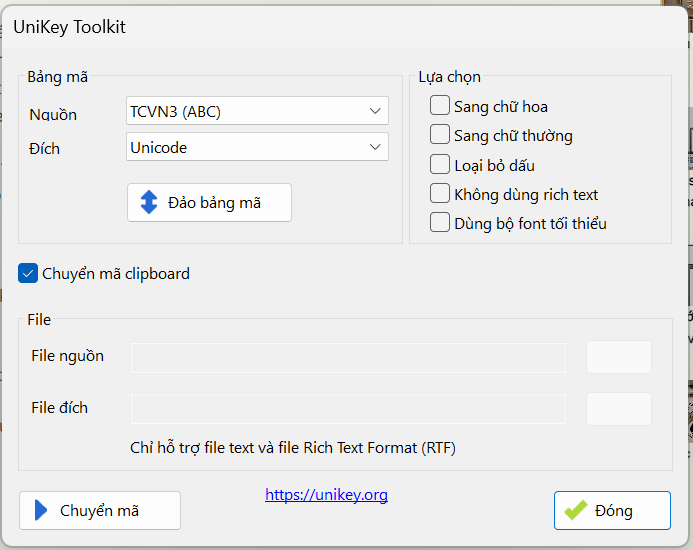Click the File đích text field

point(348,408)
